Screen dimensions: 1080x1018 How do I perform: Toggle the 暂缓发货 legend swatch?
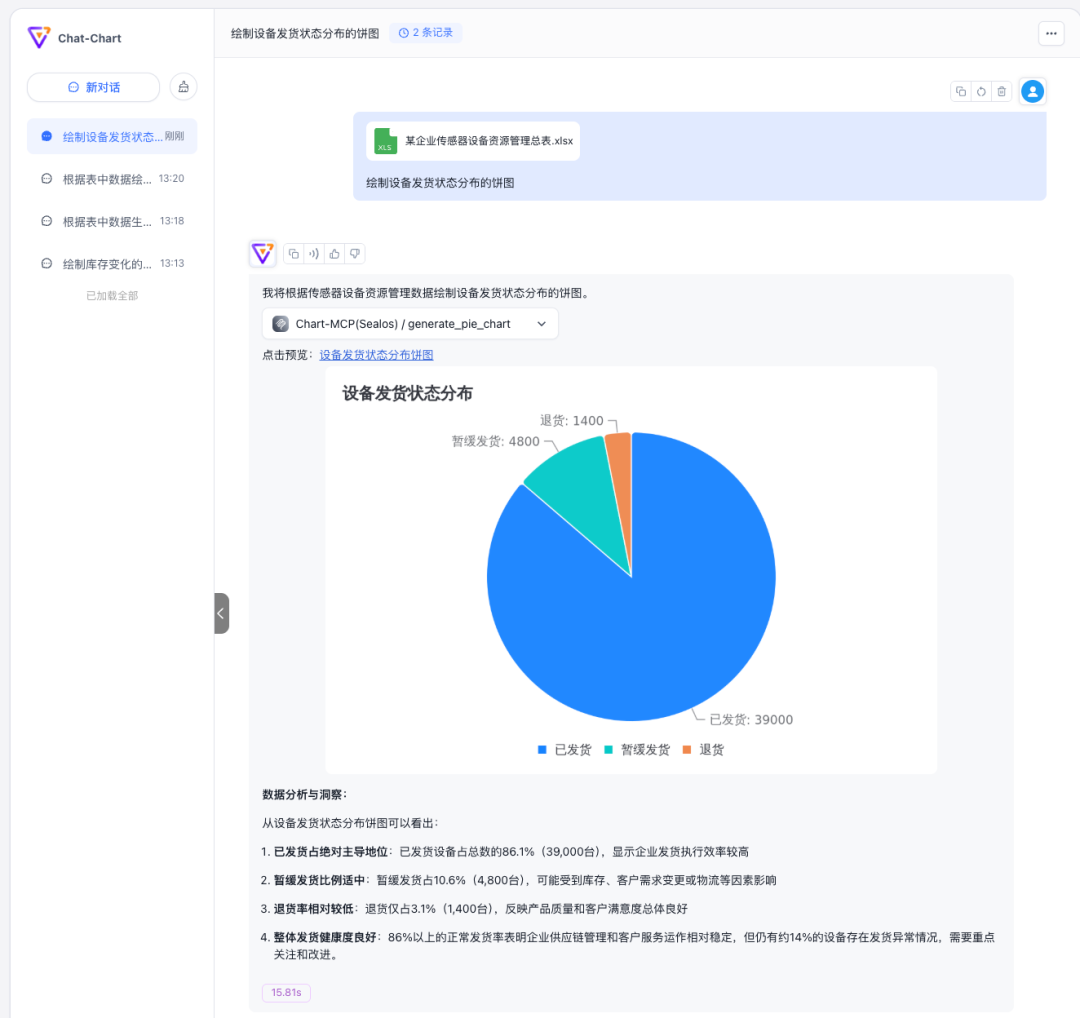click(x=608, y=749)
